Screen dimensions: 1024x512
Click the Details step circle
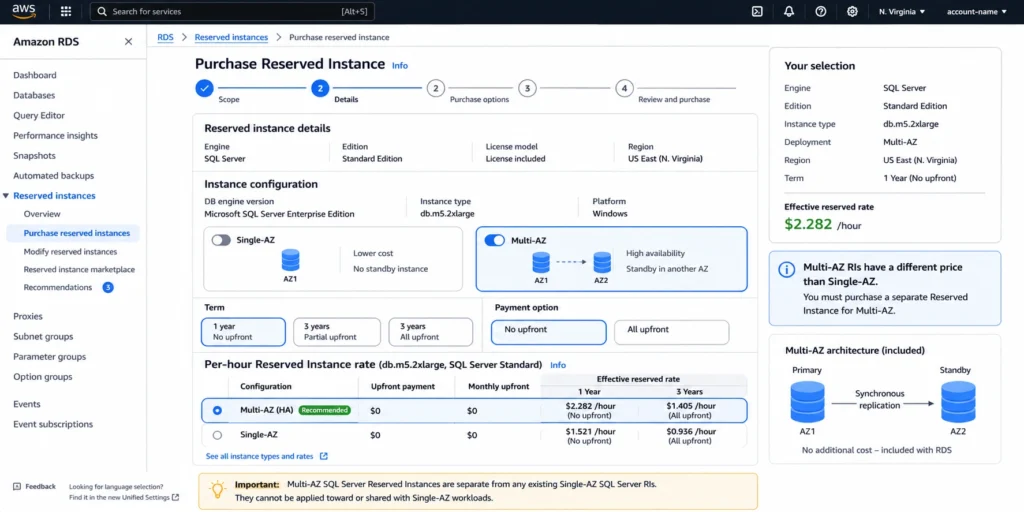320,88
